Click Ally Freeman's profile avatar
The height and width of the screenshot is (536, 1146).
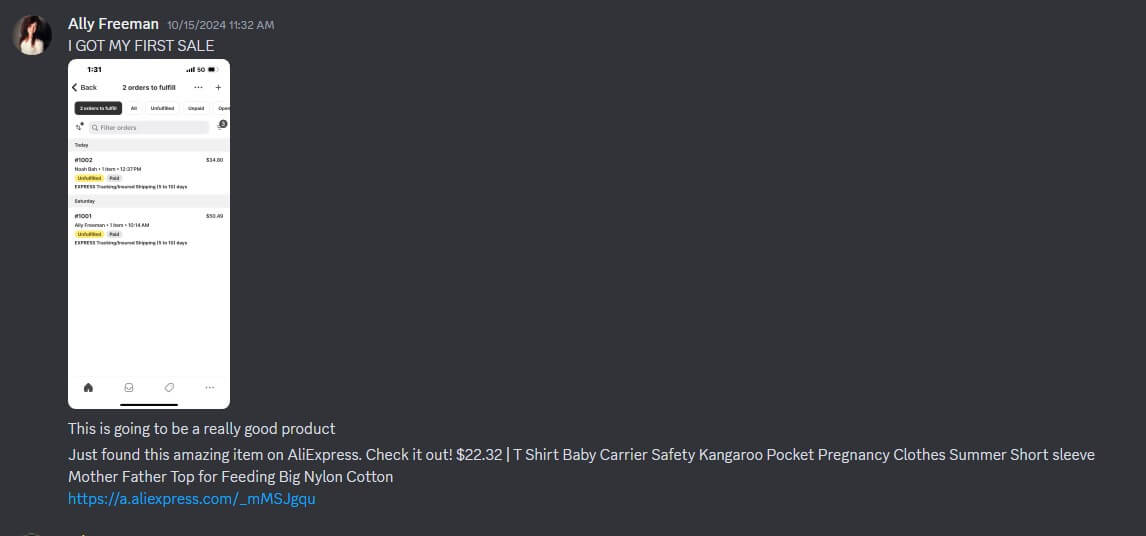pos(32,35)
